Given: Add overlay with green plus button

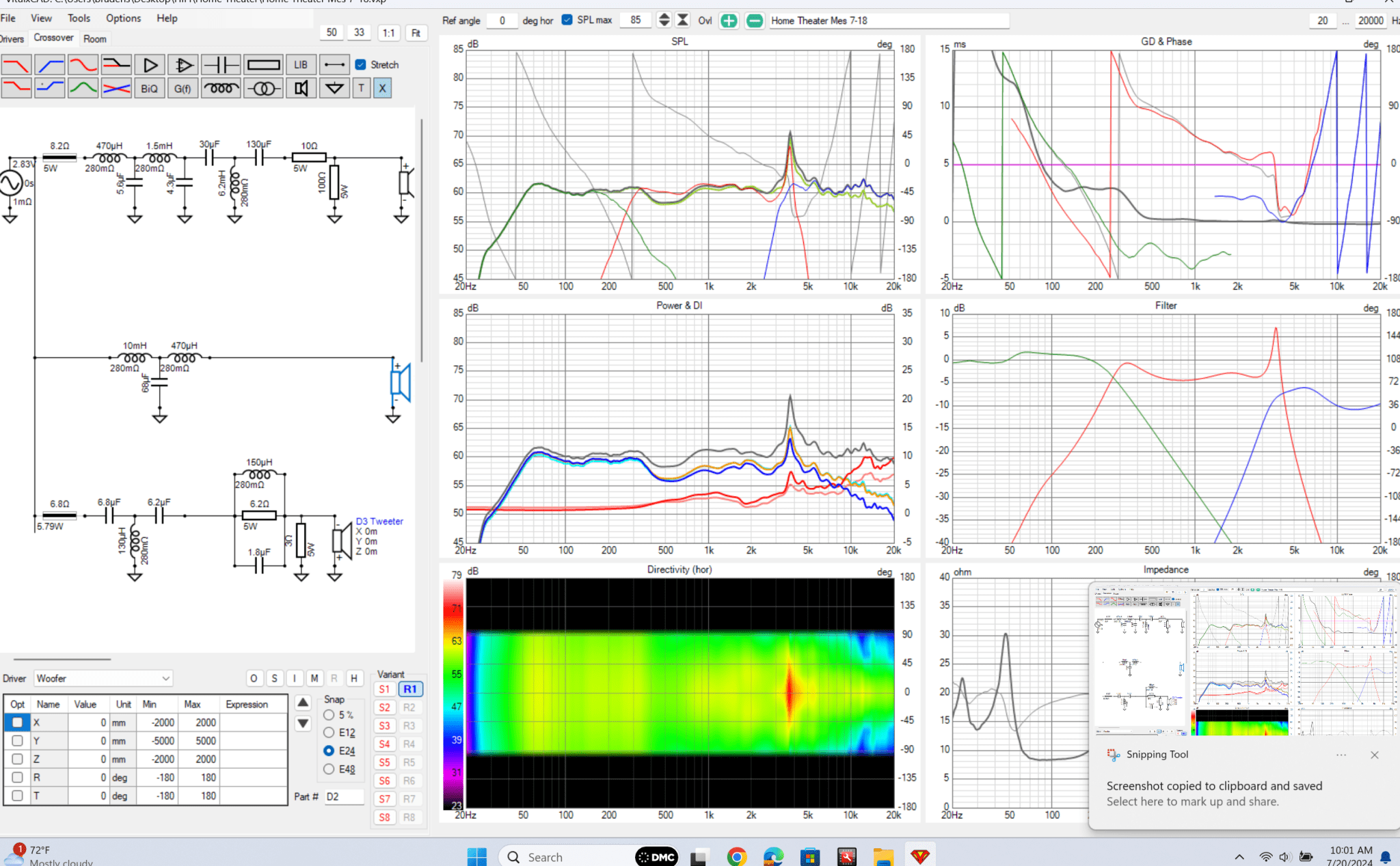Looking at the screenshot, I should click(729, 21).
